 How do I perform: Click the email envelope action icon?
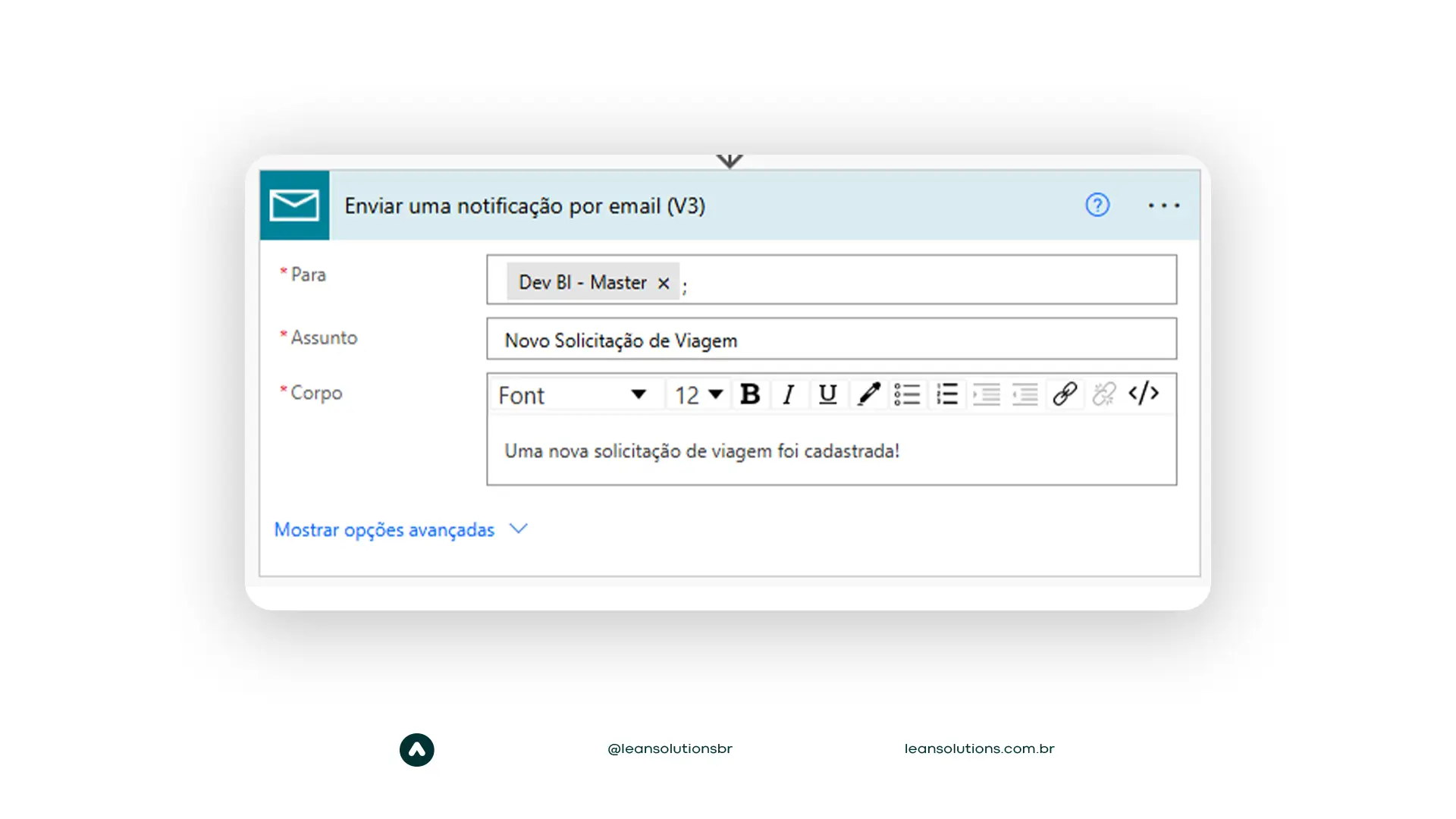[294, 206]
